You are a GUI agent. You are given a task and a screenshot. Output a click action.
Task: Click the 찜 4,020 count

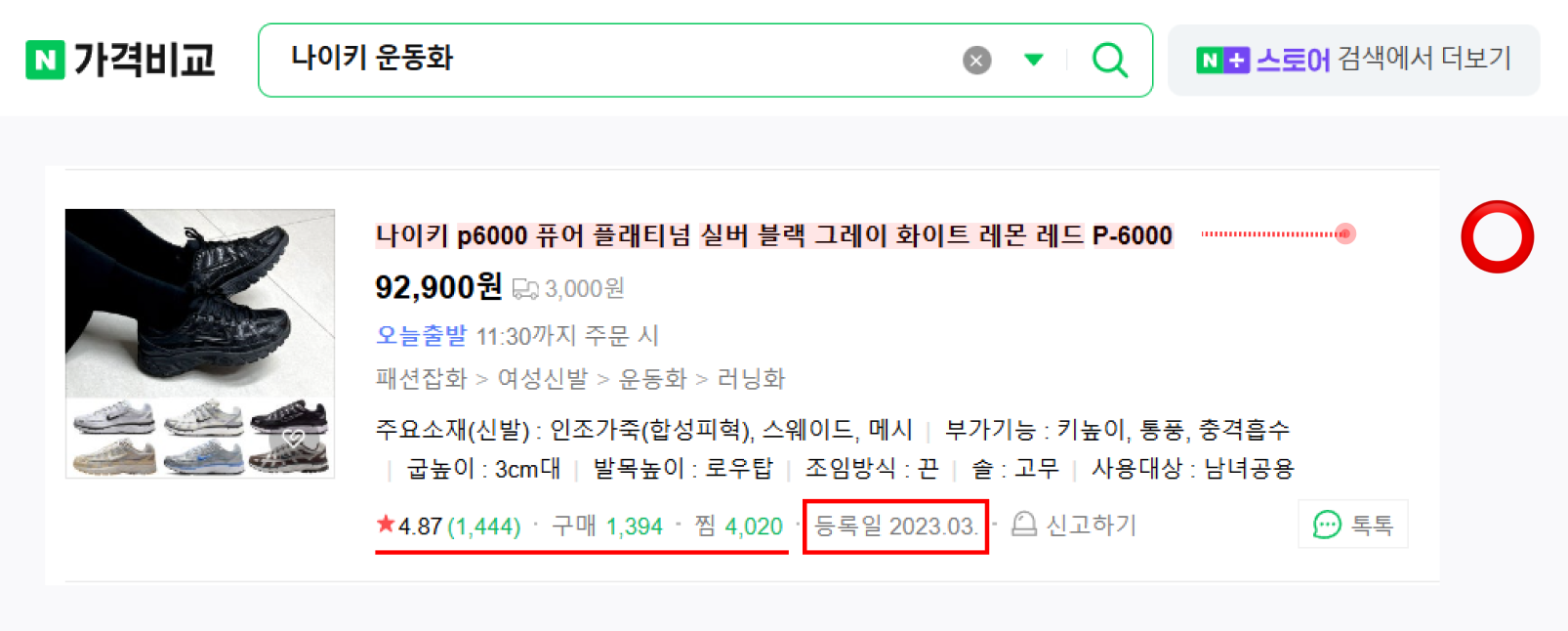(739, 526)
